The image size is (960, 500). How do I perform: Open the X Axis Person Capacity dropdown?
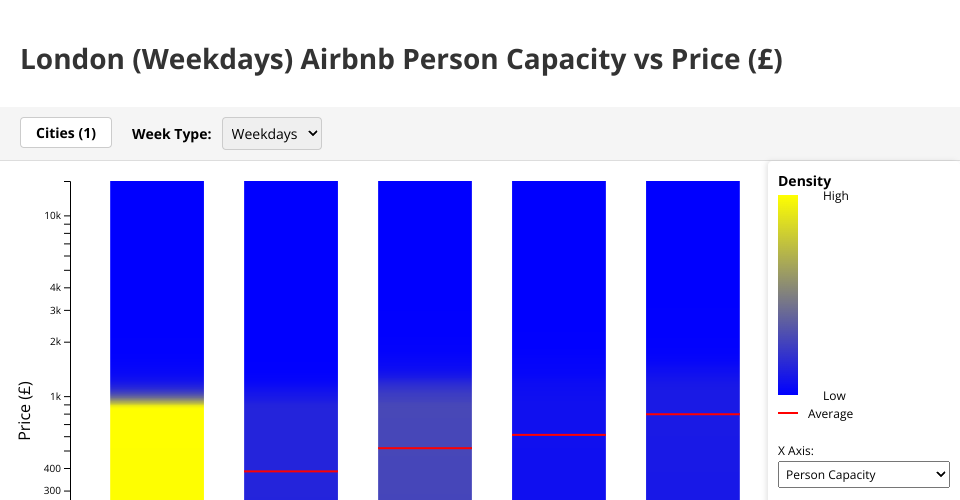point(863,474)
